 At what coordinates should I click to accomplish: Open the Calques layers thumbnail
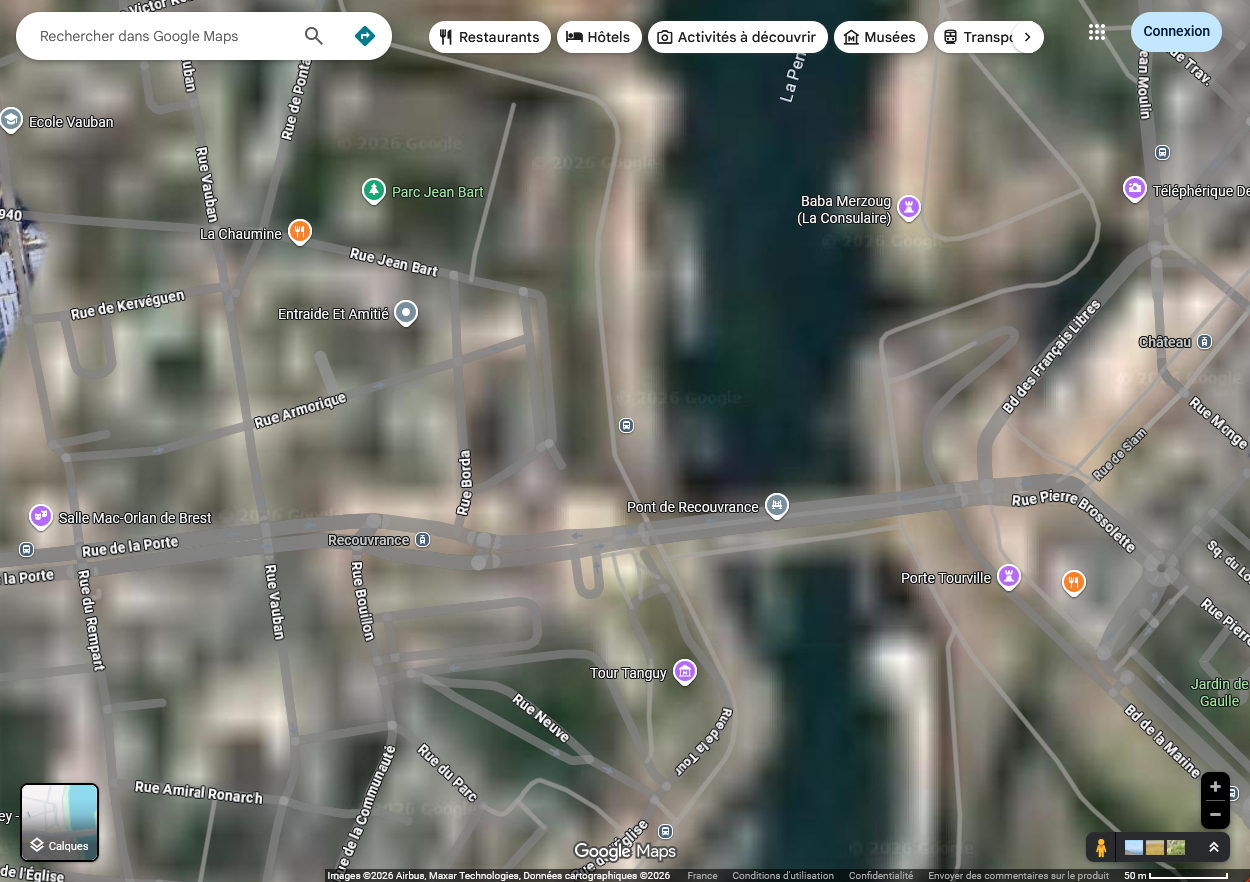(60, 822)
